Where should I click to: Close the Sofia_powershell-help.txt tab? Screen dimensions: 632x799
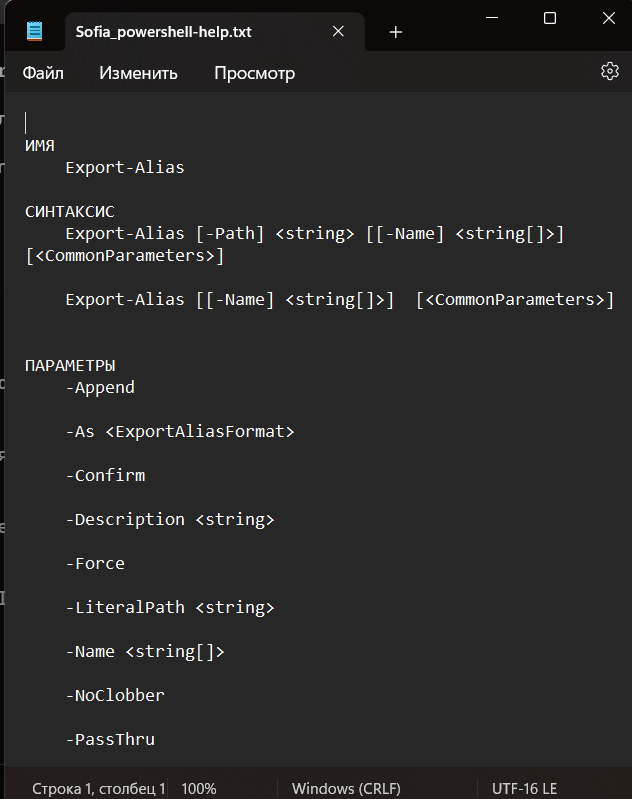(338, 32)
